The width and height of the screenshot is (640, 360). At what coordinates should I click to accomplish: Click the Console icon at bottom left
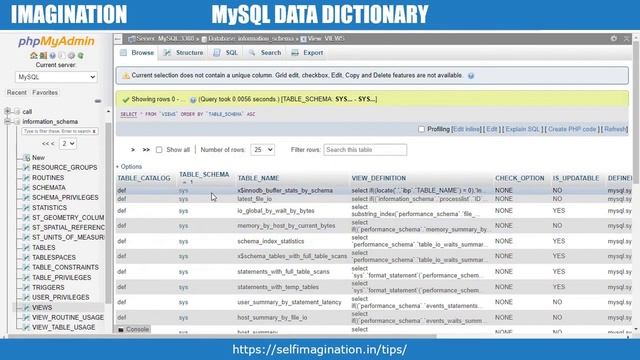coord(121,329)
